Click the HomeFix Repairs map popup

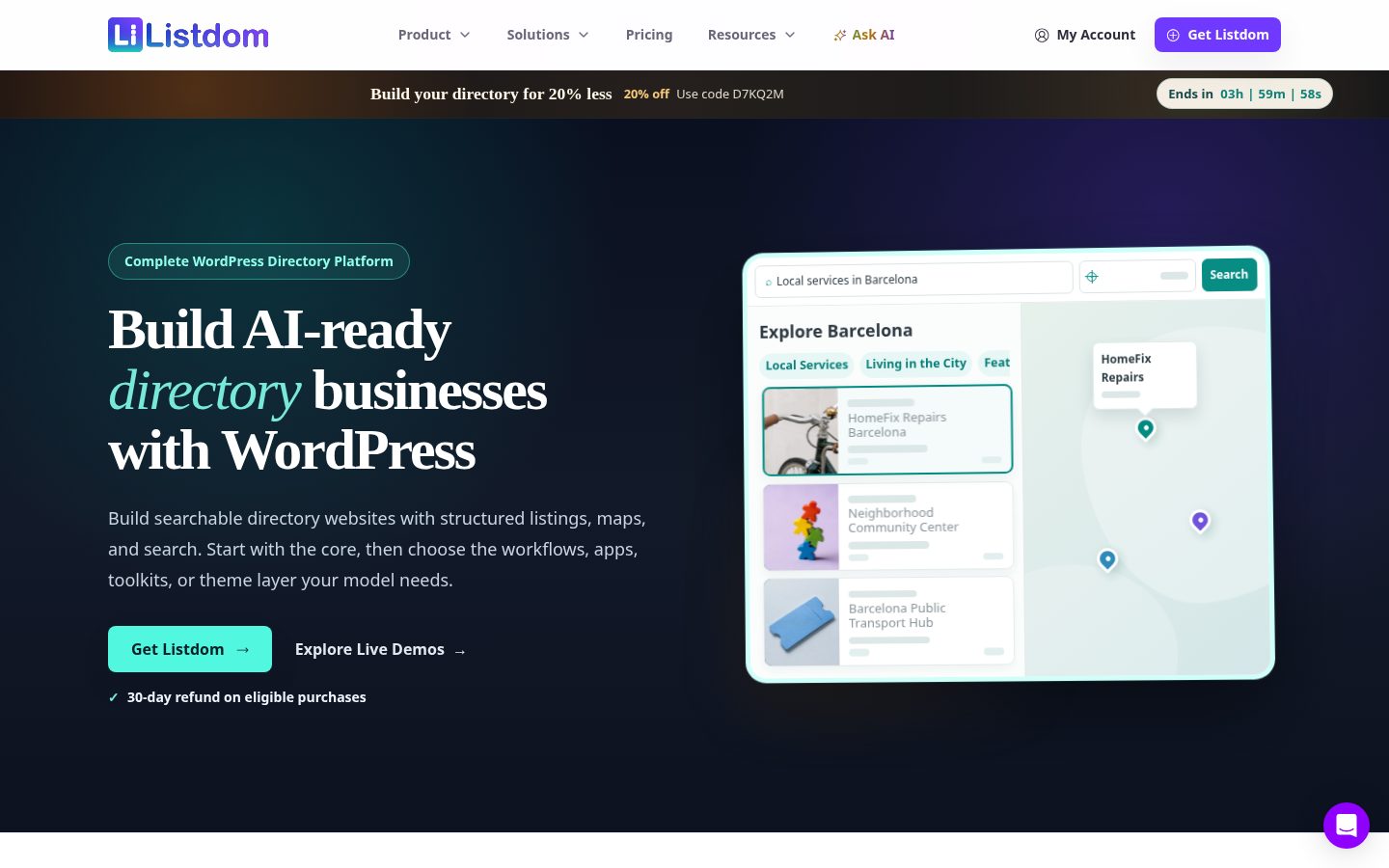point(1145,375)
